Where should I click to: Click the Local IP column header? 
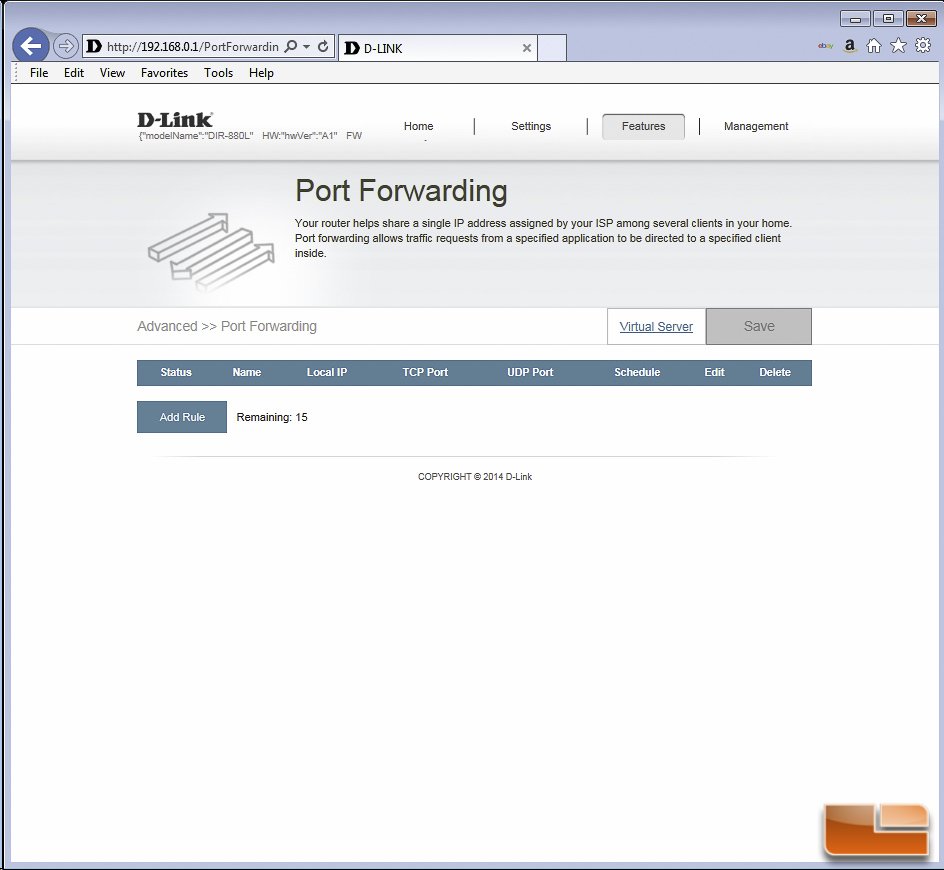pyautogui.click(x=327, y=372)
